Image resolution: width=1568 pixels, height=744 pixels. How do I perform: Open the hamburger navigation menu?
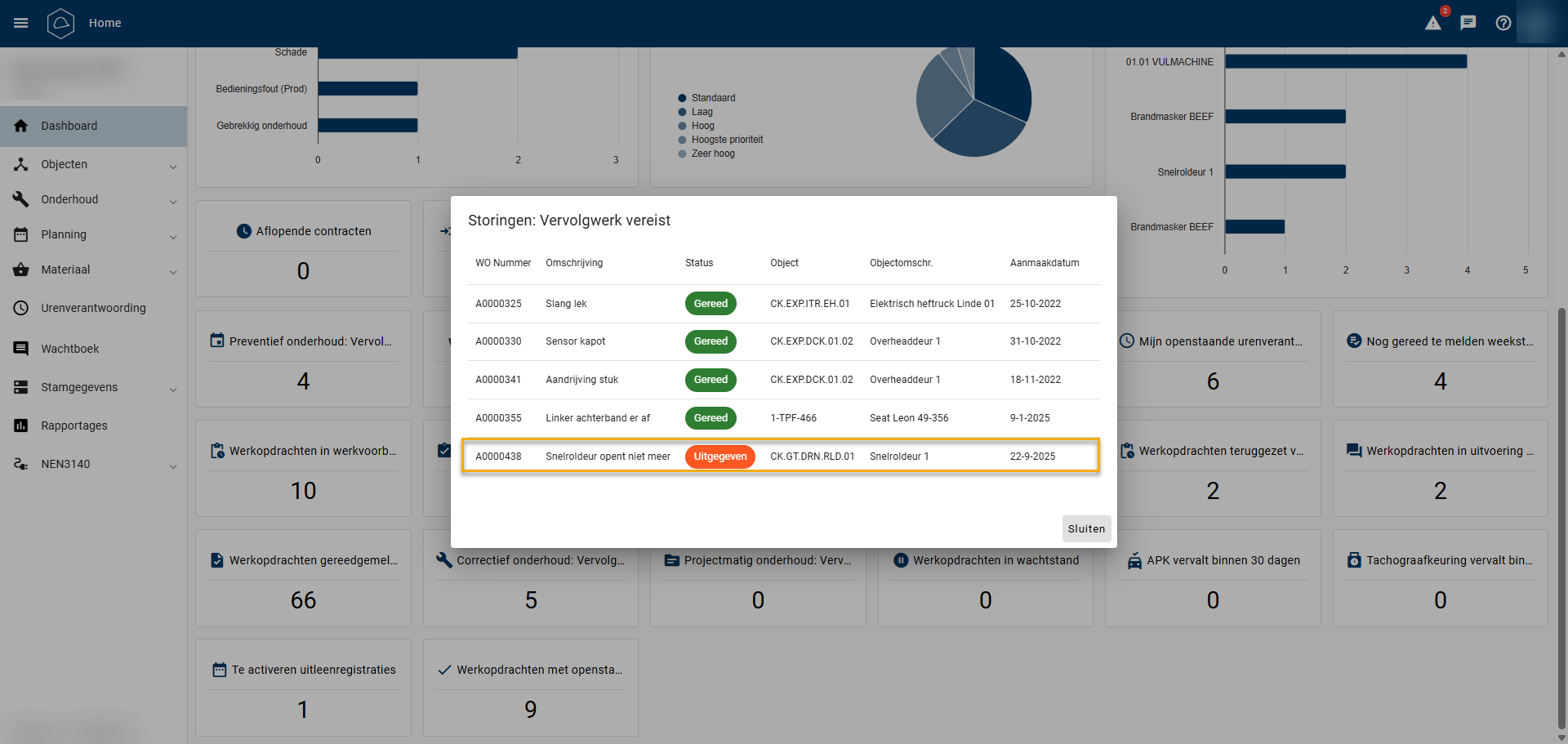21,23
